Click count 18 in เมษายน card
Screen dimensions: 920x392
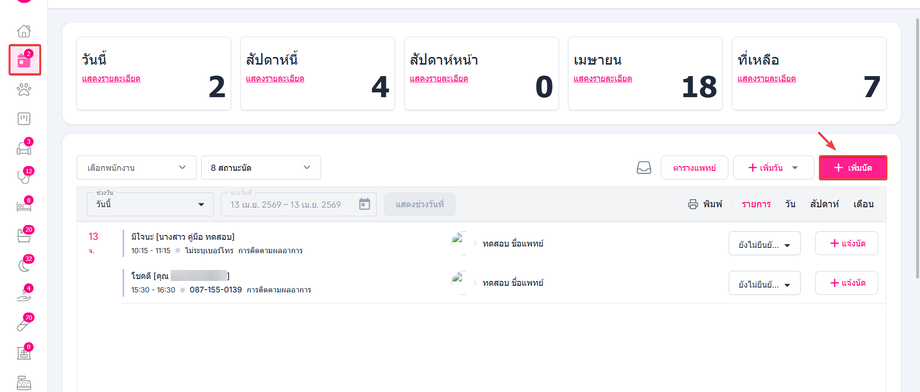[x=699, y=88]
